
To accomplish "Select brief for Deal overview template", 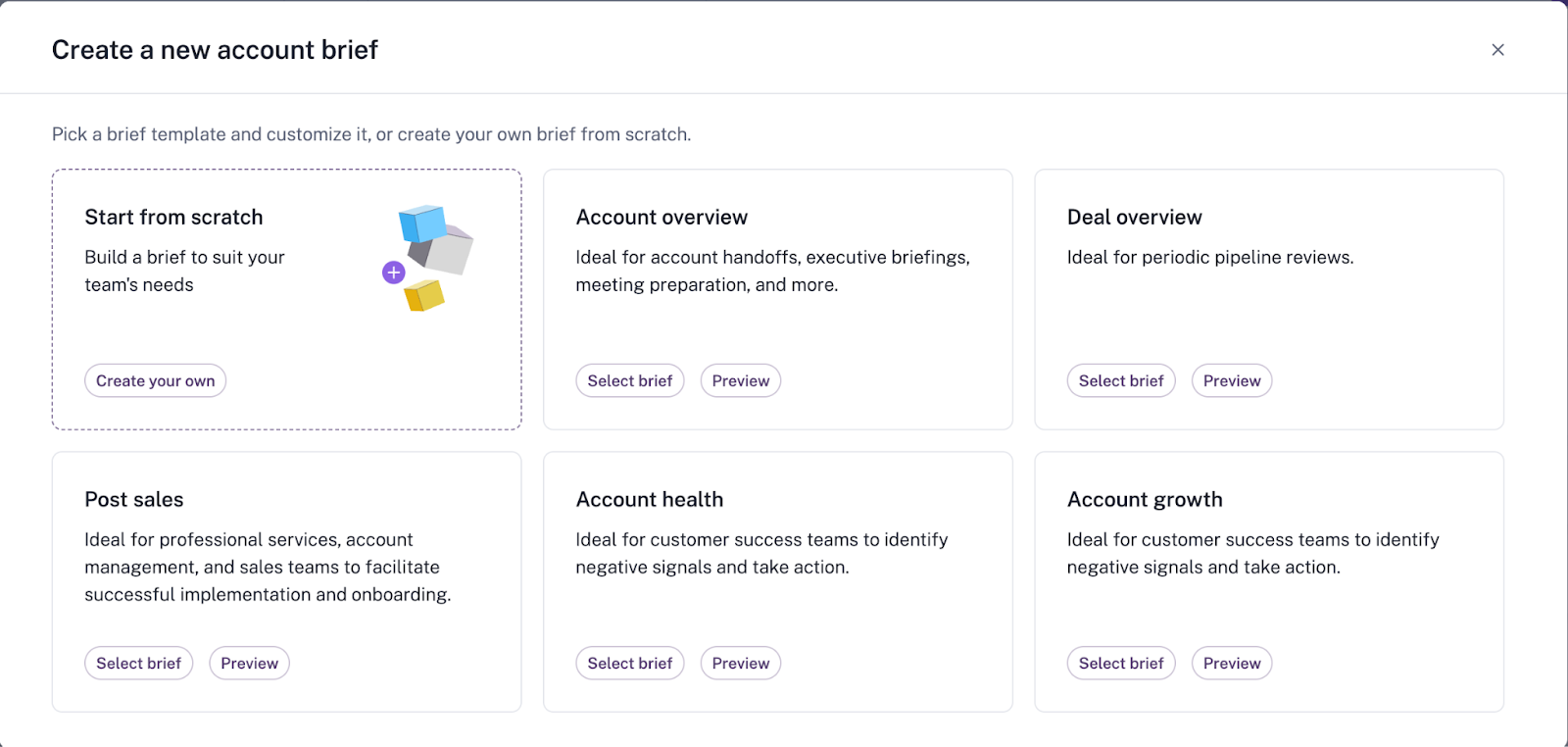I will click(1120, 380).
